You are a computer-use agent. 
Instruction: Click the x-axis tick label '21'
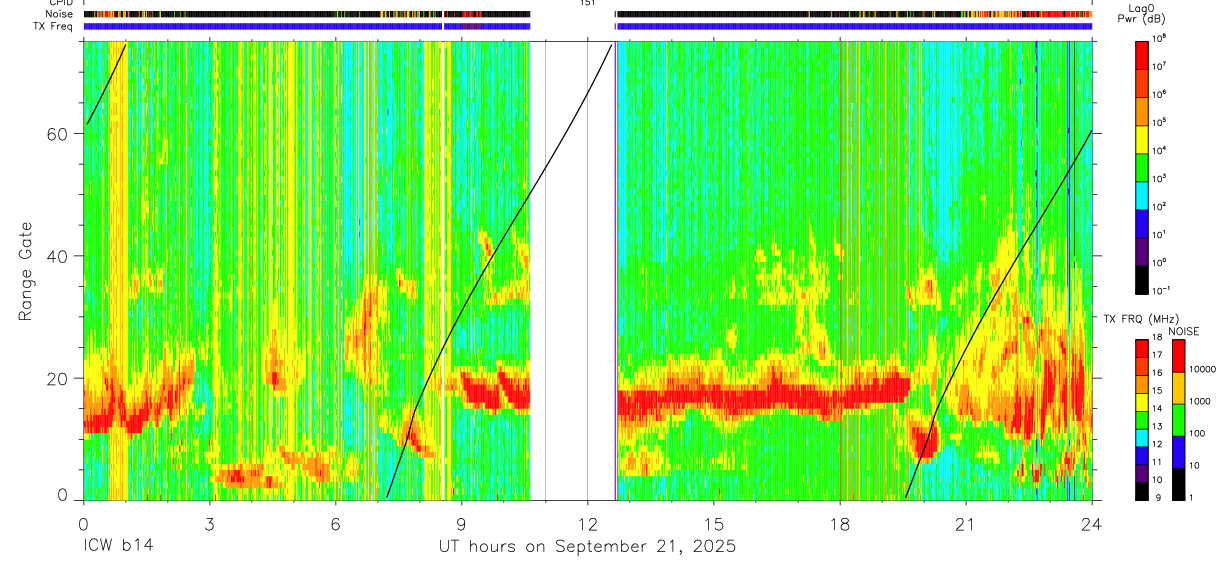tap(965, 524)
